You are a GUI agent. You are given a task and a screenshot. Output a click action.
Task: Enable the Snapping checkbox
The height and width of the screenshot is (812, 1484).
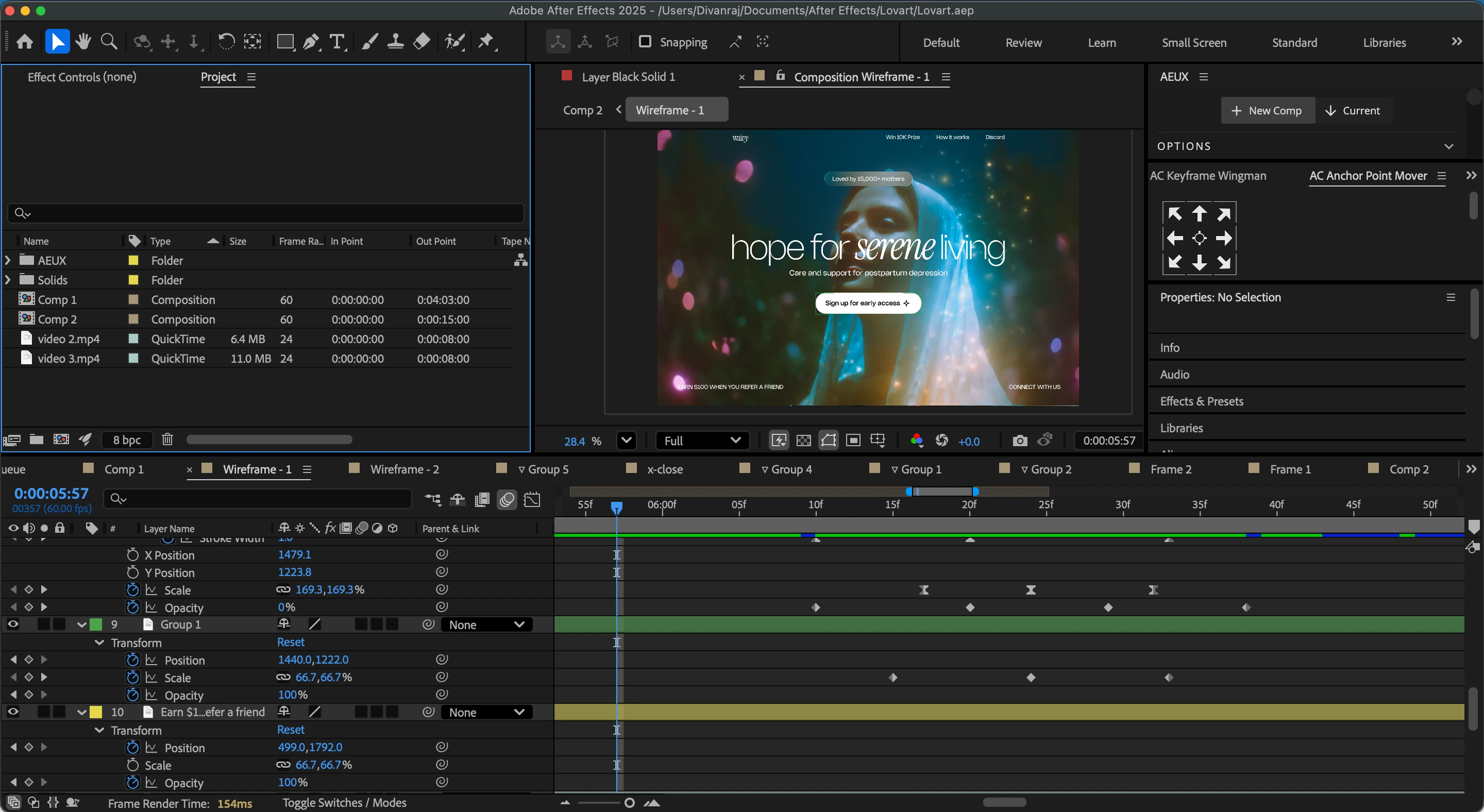coord(645,42)
